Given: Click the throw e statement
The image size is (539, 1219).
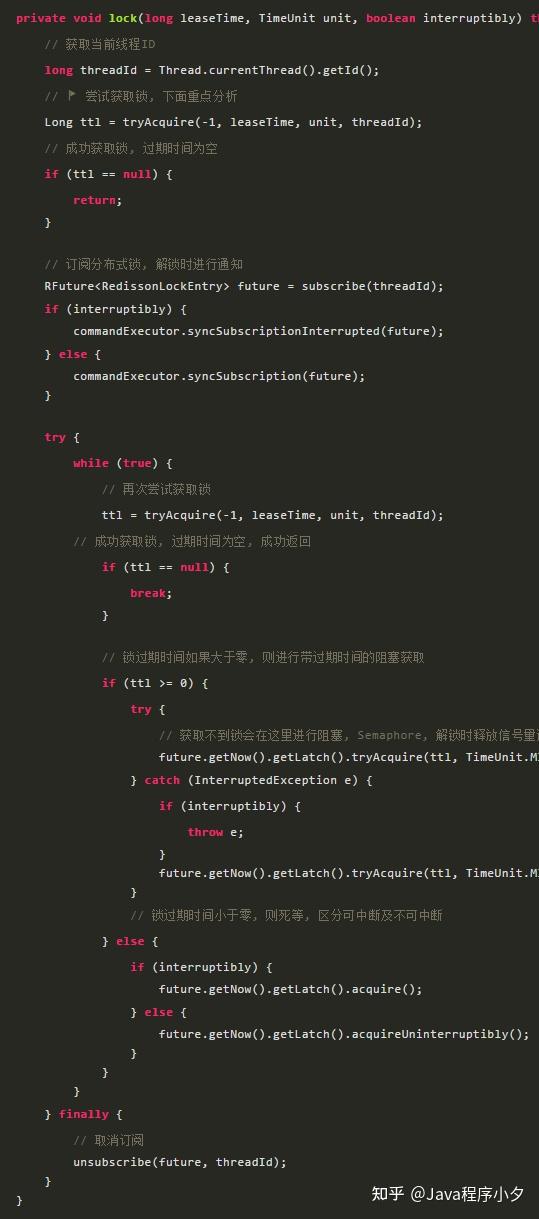Looking at the screenshot, I should tap(216, 832).
